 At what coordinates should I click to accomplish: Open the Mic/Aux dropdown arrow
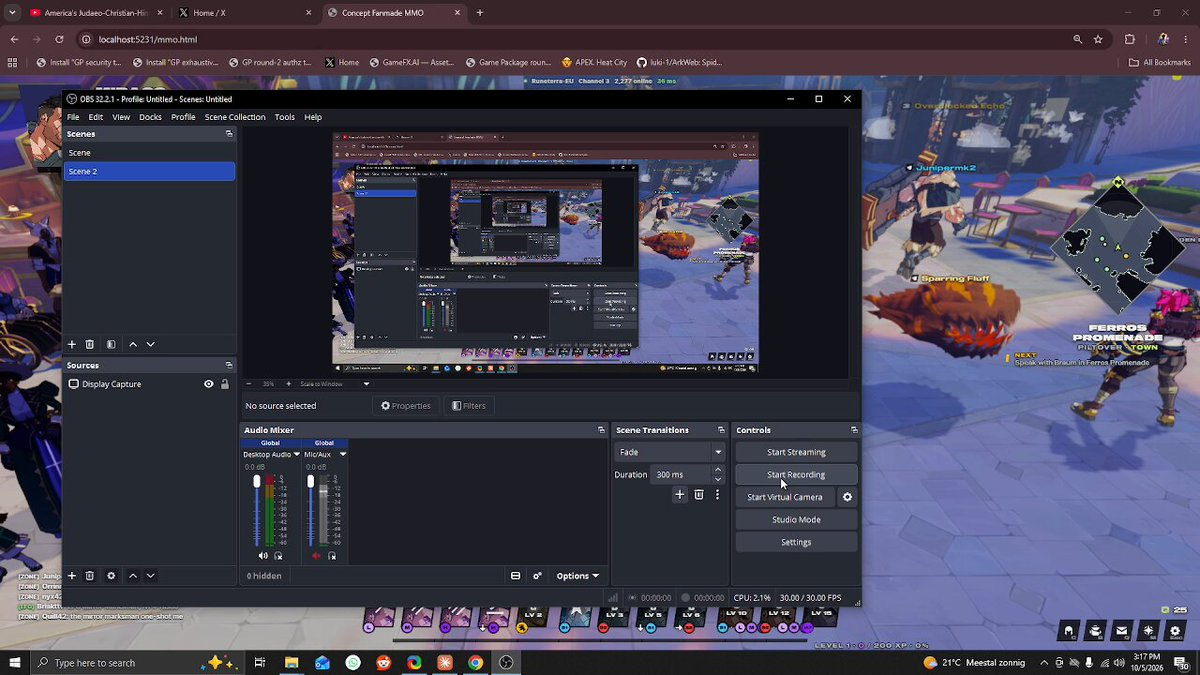coord(343,454)
